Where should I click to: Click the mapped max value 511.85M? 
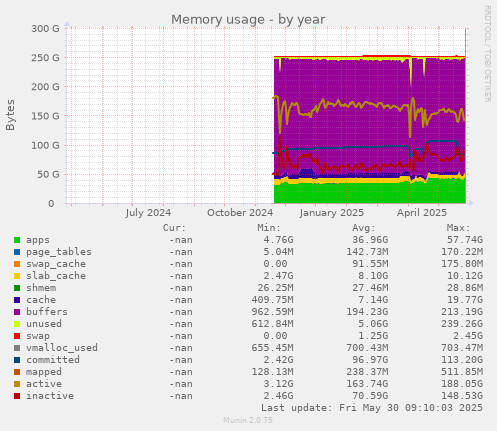point(462,372)
